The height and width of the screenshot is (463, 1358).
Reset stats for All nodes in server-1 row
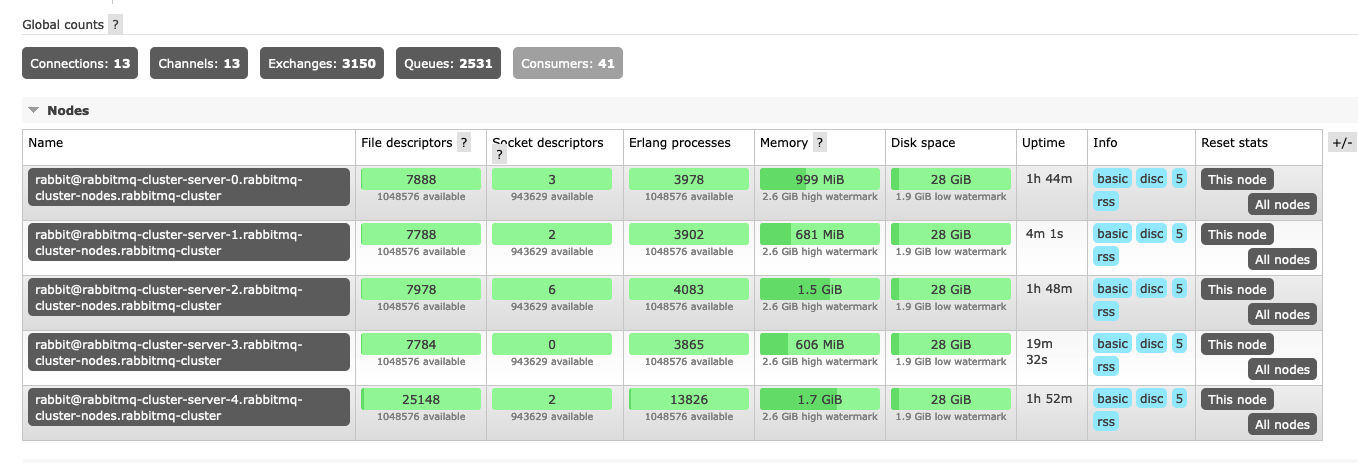pyautogui.click(x=1282, y=259)
